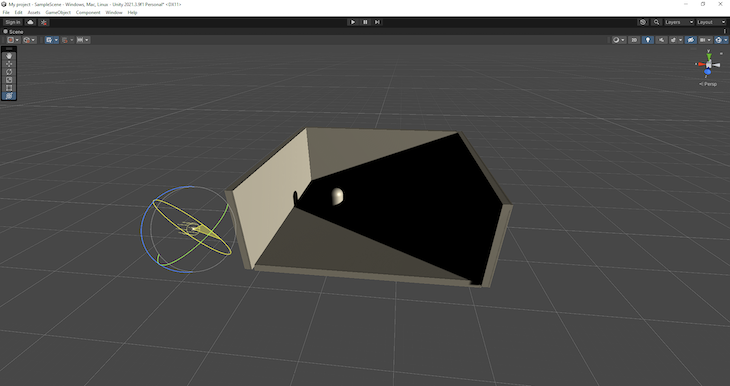Open the Layout dropdown
730x386 pixels.
click(710, 22)
